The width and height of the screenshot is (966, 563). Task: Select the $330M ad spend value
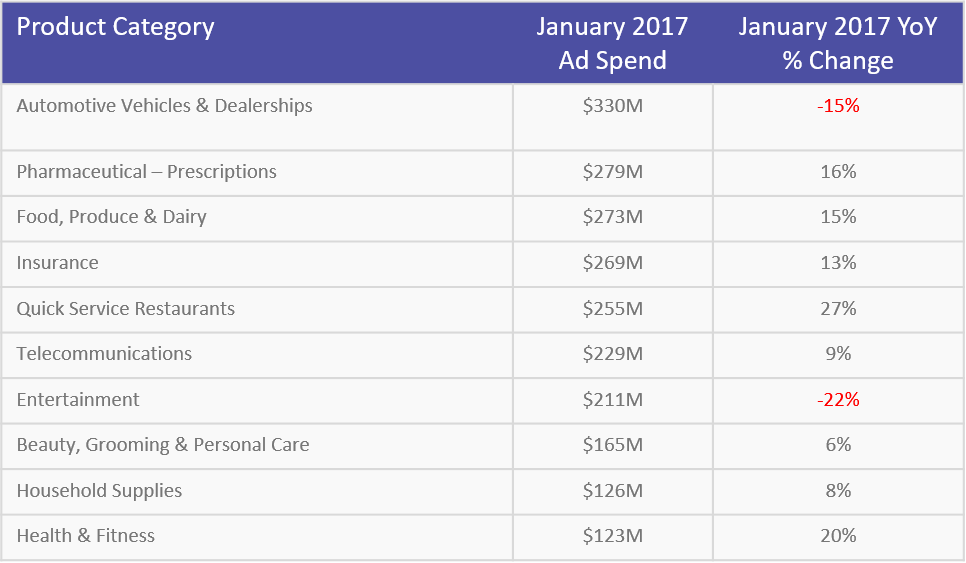point(613,106)
